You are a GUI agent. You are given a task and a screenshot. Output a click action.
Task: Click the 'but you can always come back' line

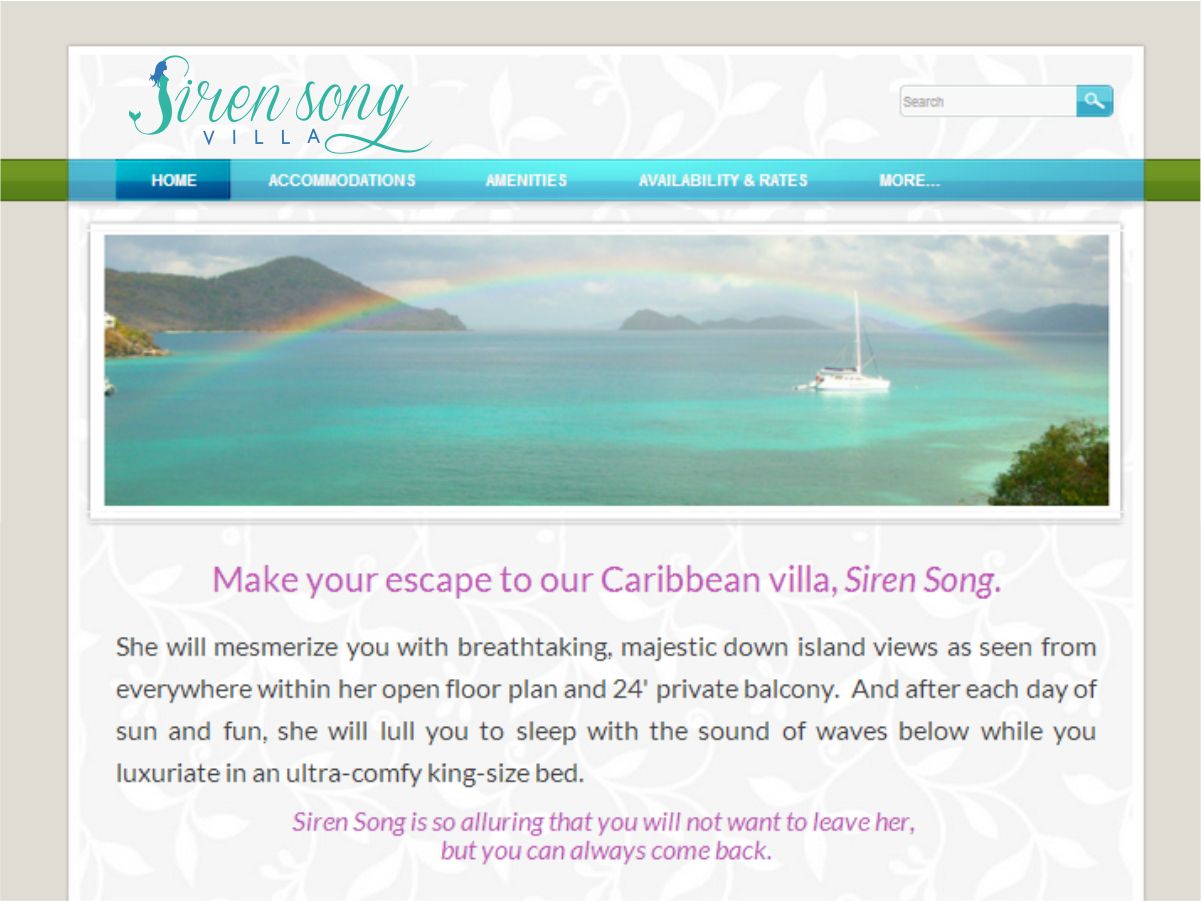[x=606, y=852]
